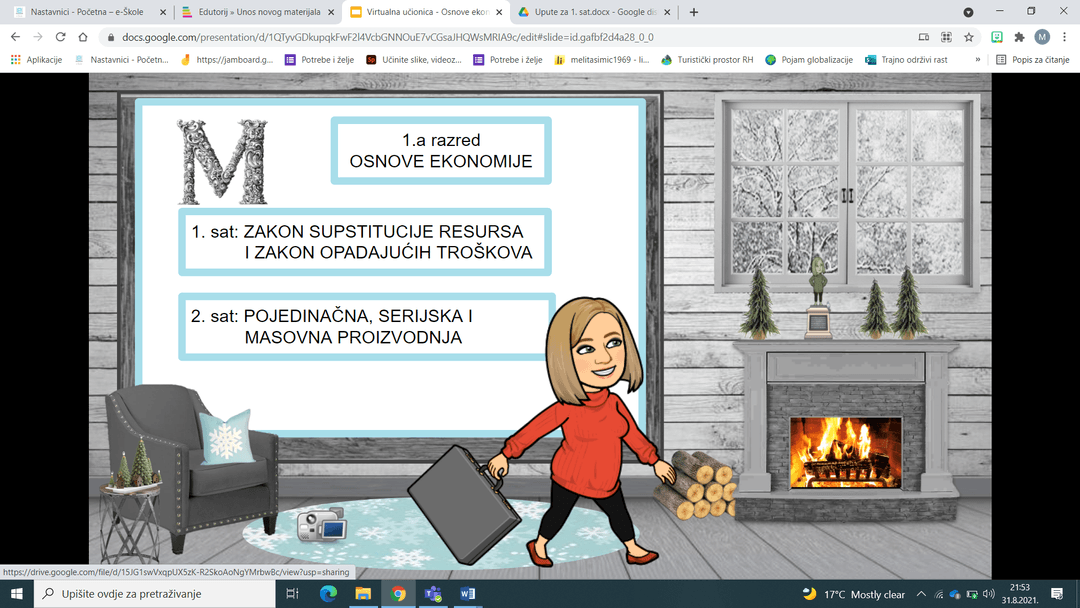Click the 1. sat lesson box

coord(365,242)
